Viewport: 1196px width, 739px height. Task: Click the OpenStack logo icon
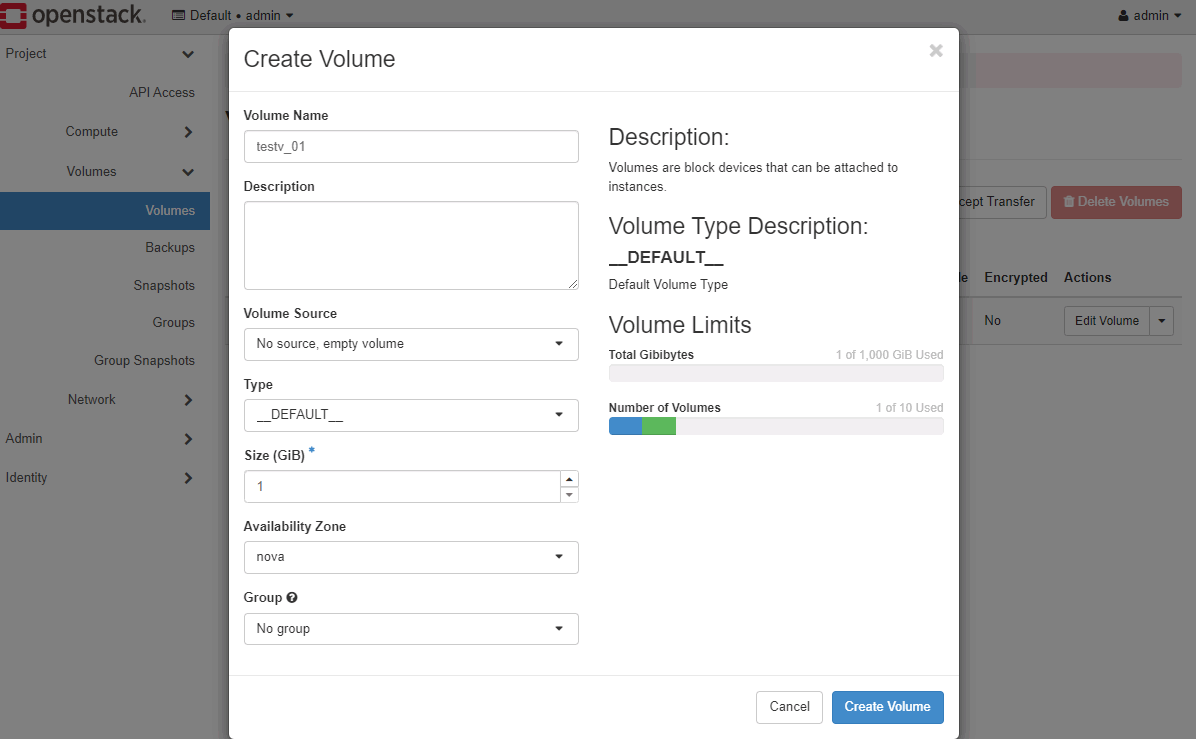tap(13, 15)
